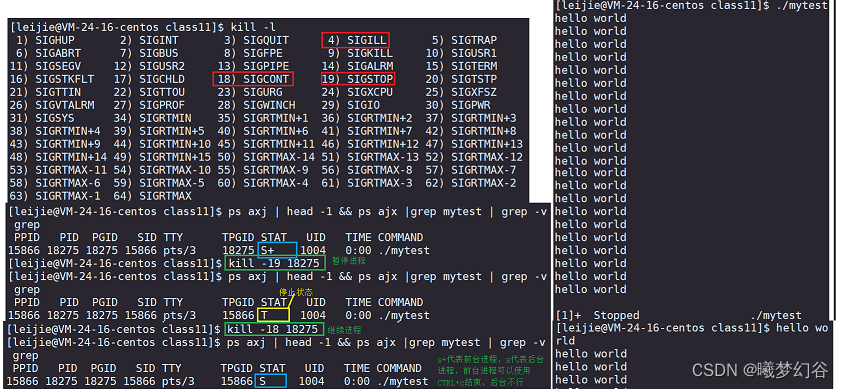Click the "10) SIGUSR1" signal entry

[461, 53]
